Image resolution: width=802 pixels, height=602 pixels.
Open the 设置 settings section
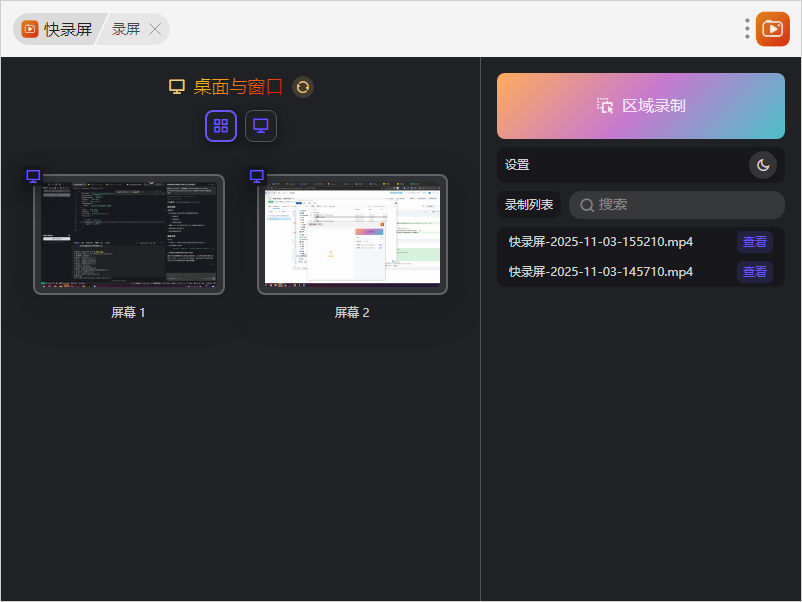[518, 165]
